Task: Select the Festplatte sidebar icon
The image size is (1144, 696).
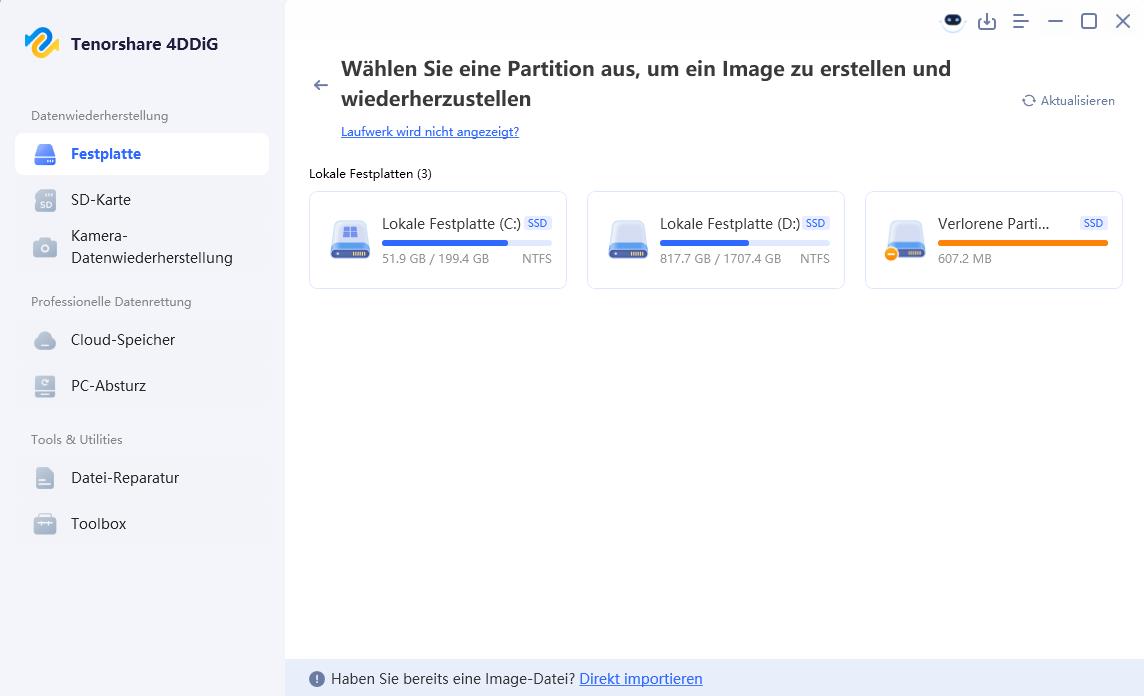Action: click(44, 154)
